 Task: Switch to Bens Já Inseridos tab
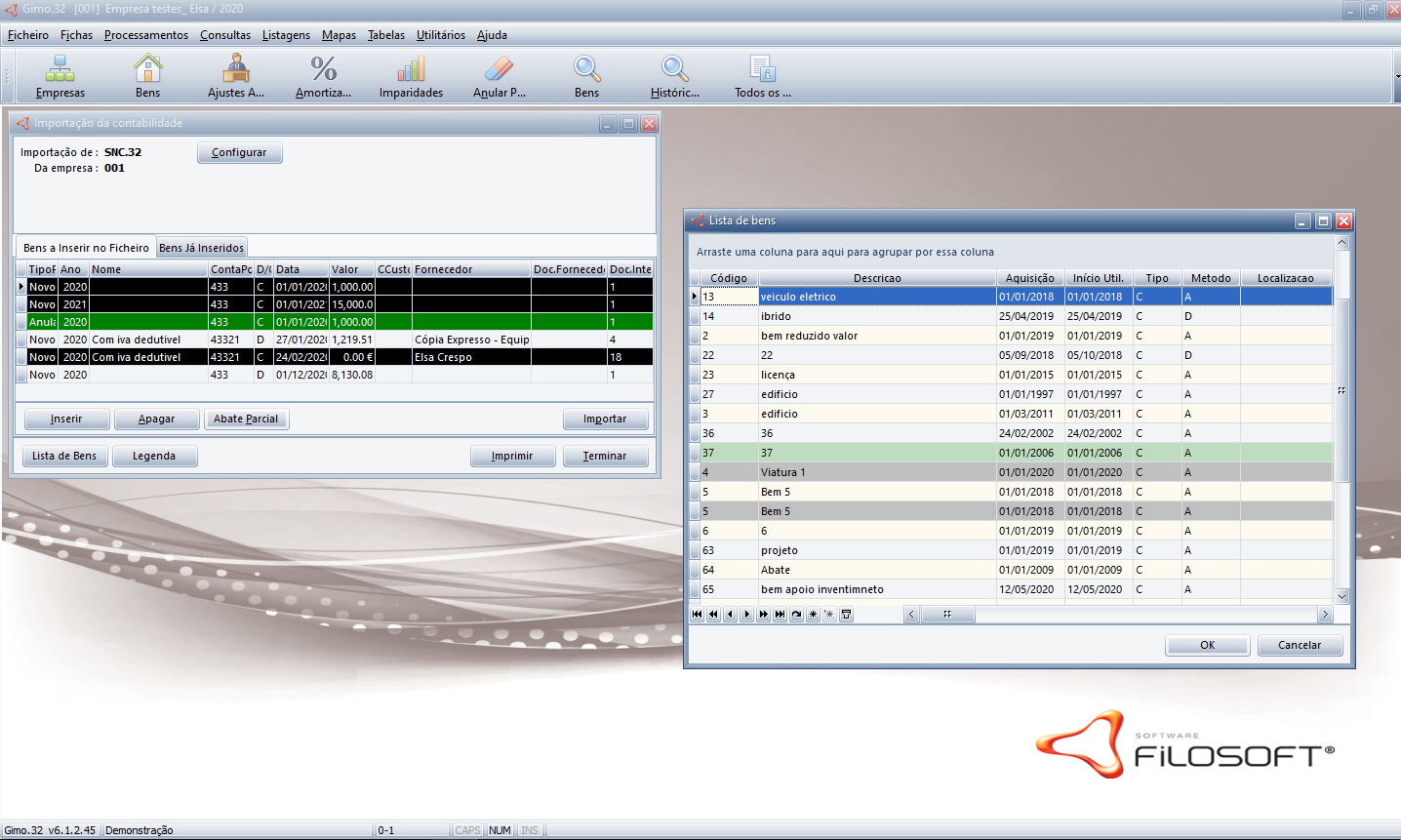tap(201, 248)
